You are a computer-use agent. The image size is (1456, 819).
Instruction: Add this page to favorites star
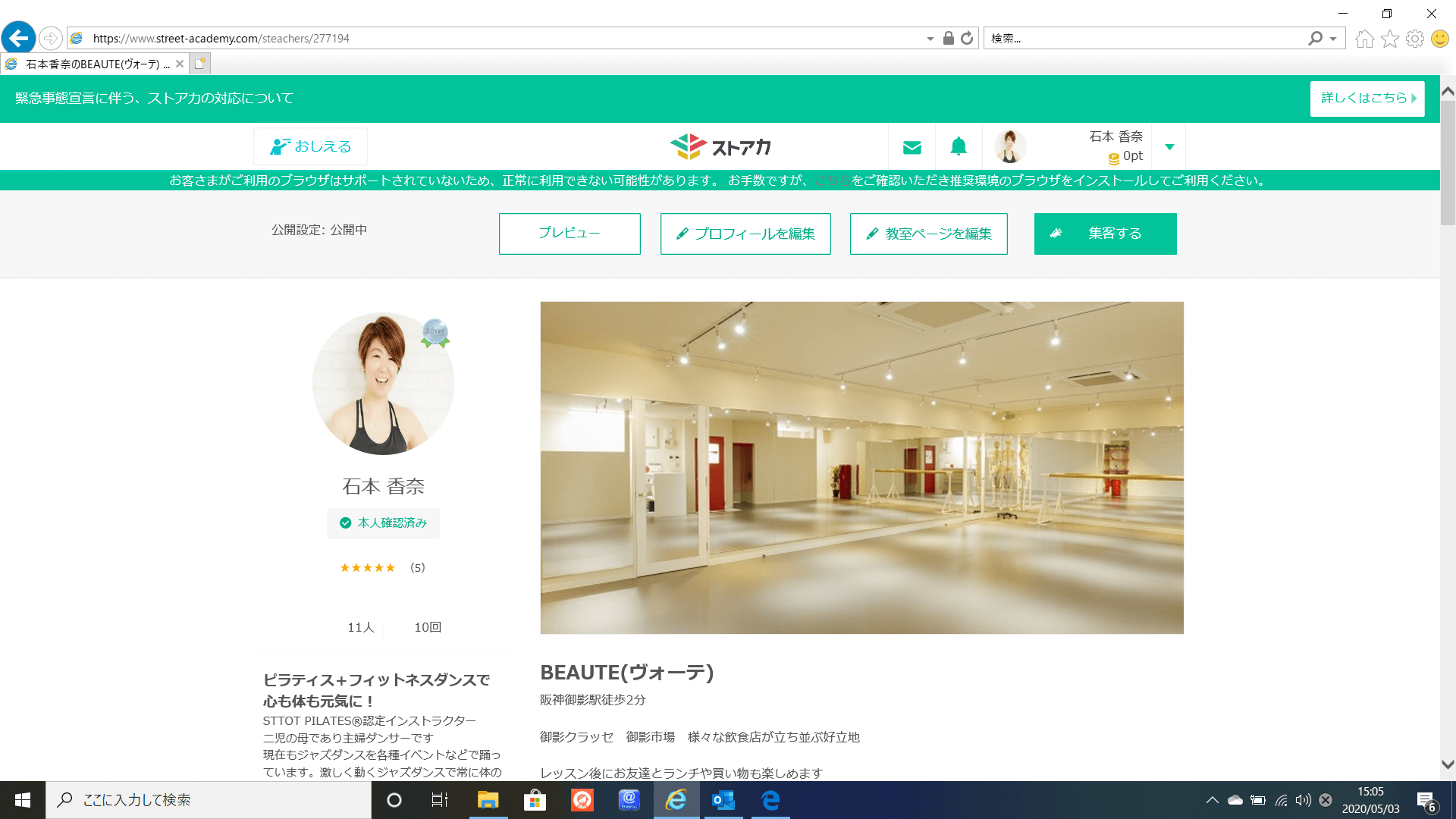[x=1390, y=38]
